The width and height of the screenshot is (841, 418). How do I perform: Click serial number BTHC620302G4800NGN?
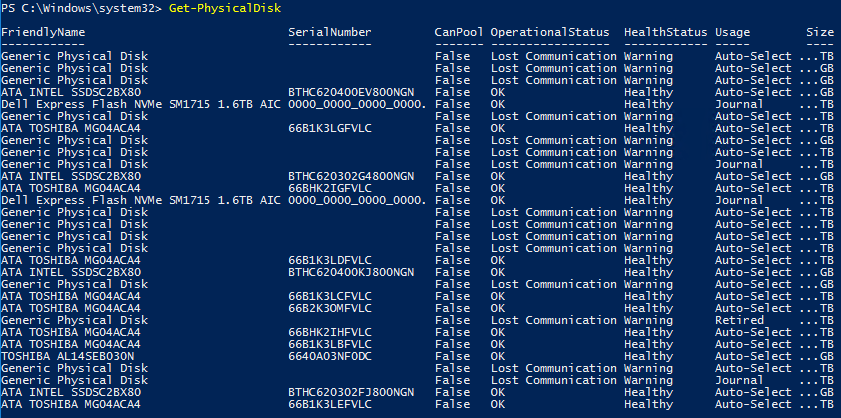click(x=351, y=177)
